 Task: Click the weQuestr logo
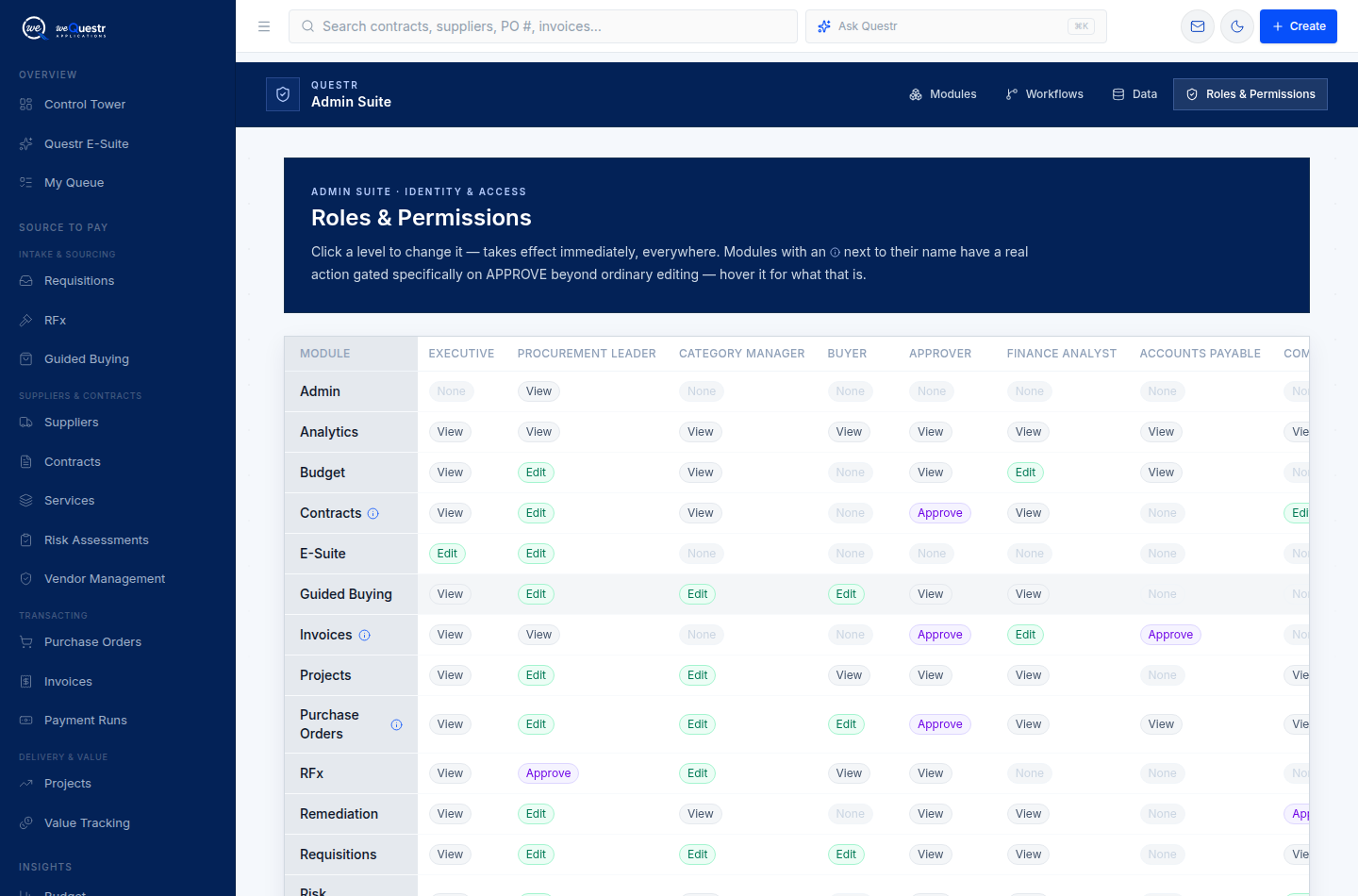[x=64, y=28]
